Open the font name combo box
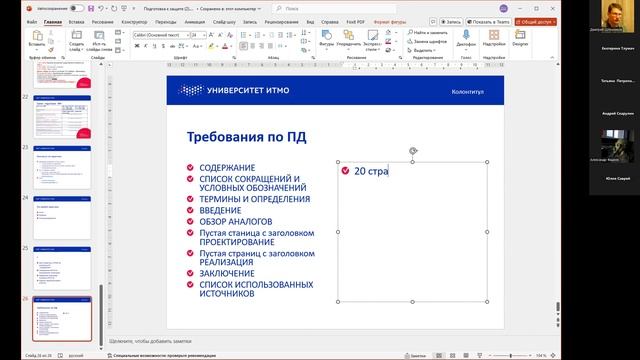 [x=161, y=35]
